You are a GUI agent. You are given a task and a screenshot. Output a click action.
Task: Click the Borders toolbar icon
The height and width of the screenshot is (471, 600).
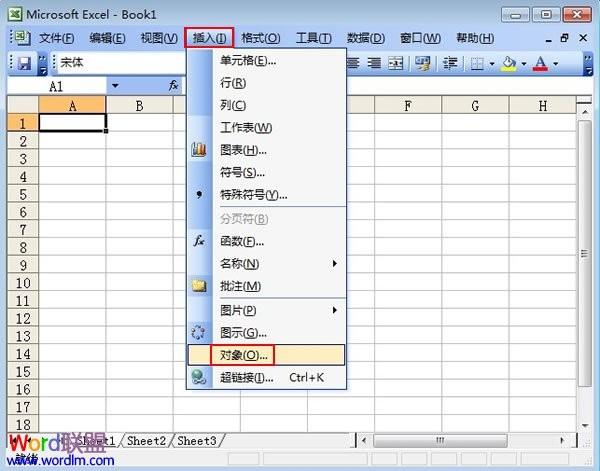pos(477,63)
